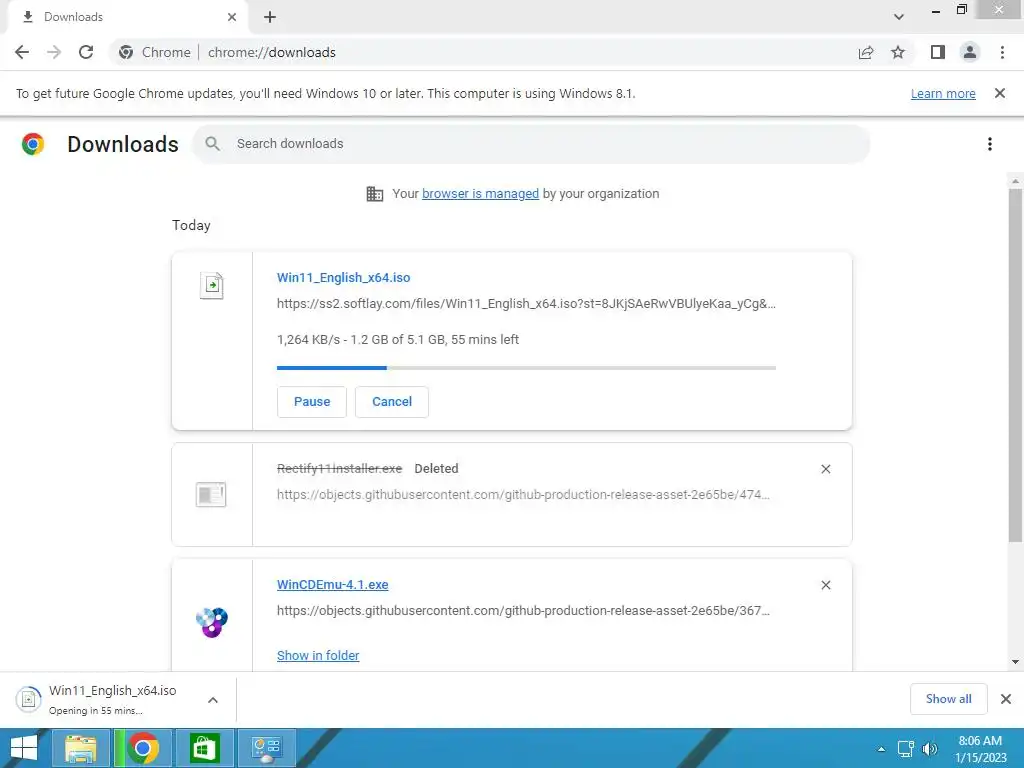This screenshot has width=1024, height=768.
Task: Click the network icon in system tray
Action: [x=906, y=749]
